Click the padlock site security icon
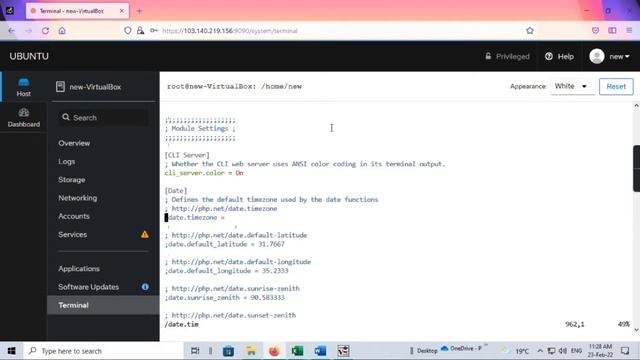 140,31
